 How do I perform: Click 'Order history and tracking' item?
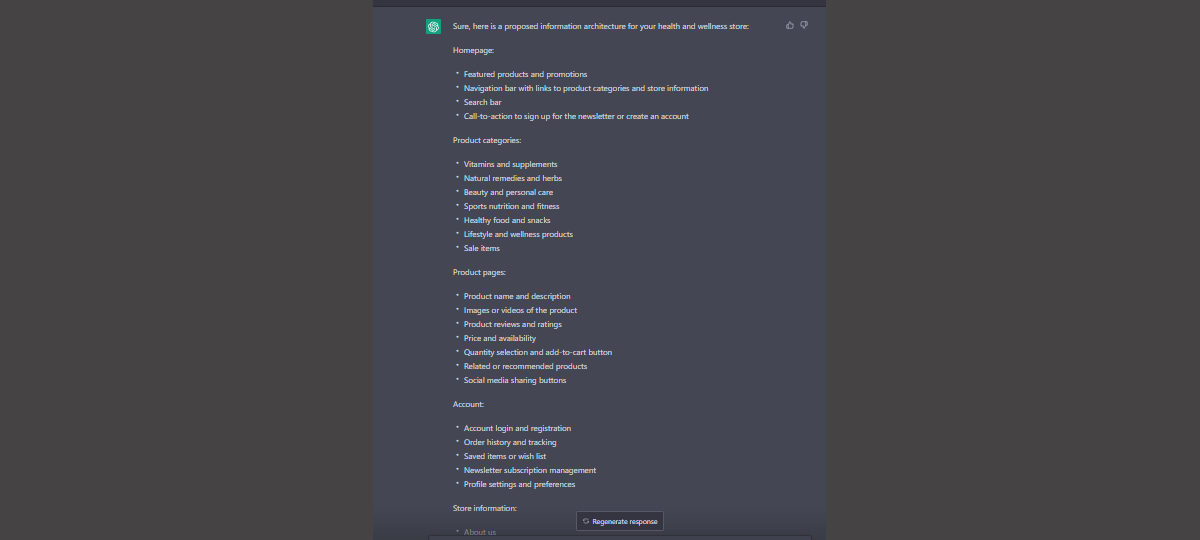(x=510, y=442)
